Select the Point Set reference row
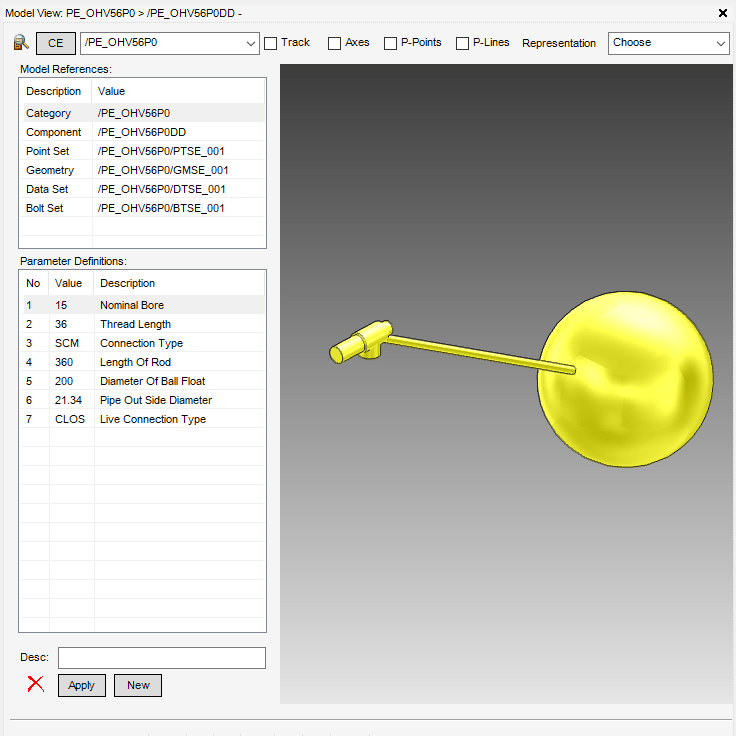The height and width of the screenshot is (736, 736). pos(143,151)
